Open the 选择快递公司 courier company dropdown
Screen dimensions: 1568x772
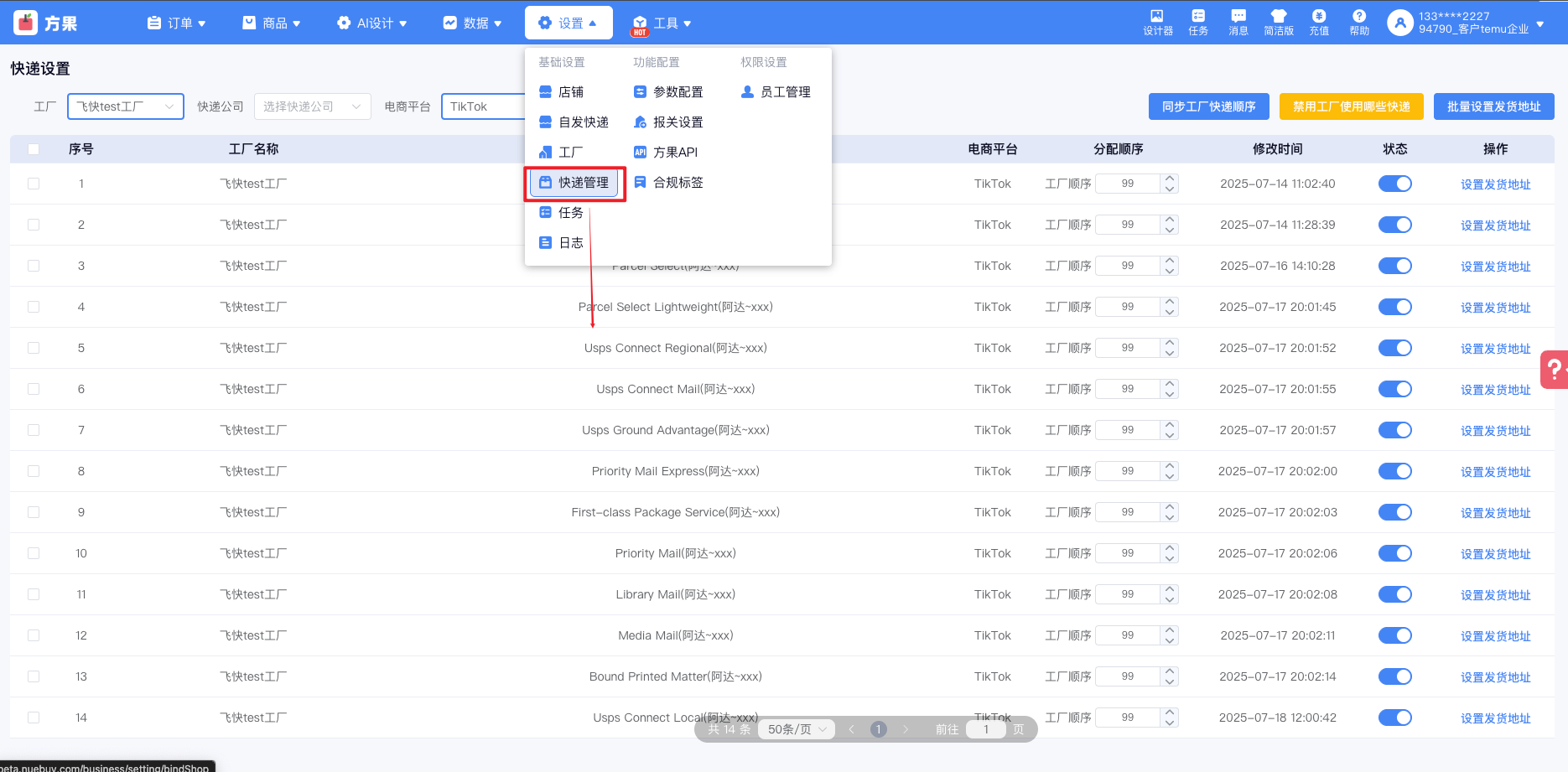pos(312,106)
